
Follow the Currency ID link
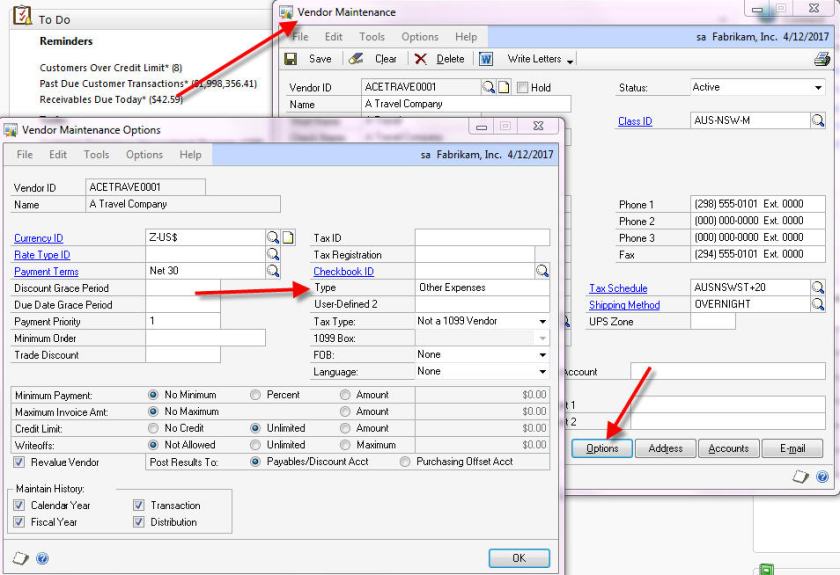pyautogui.click(x=39, y=238)
